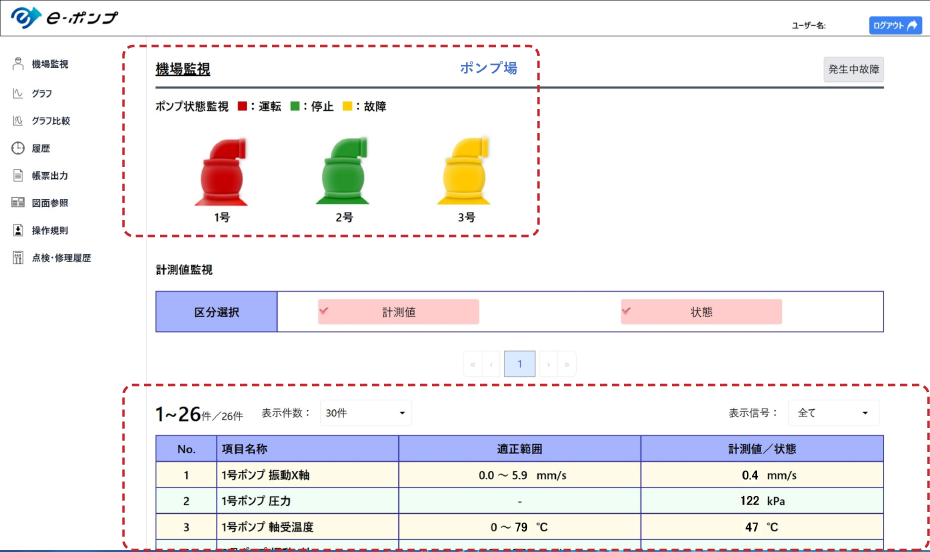Click the 履歴 clock icon
This screenshot has width=930, height=552.
point(18,148)
